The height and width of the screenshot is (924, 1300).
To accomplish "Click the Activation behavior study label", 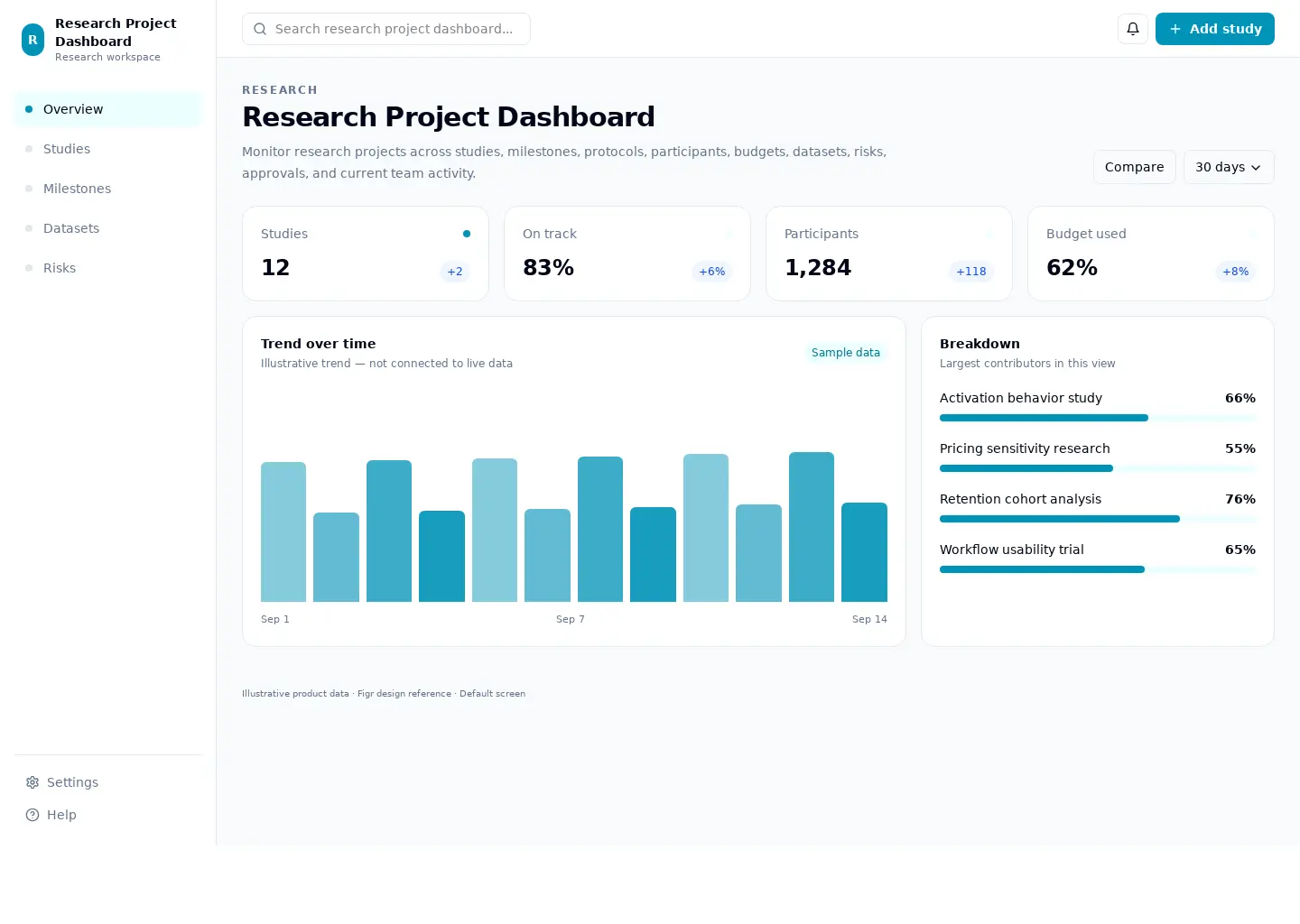I will tap(1021, 398).
